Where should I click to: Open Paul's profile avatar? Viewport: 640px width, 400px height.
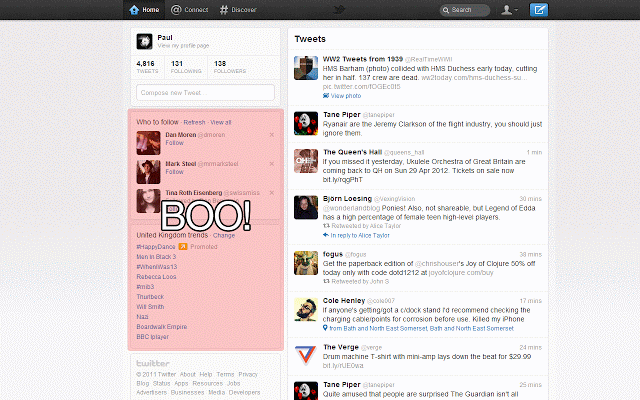[144, 41]
